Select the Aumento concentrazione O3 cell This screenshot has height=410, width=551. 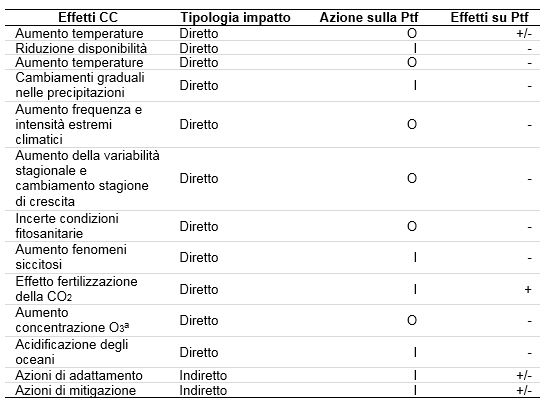tap(72, 320)
